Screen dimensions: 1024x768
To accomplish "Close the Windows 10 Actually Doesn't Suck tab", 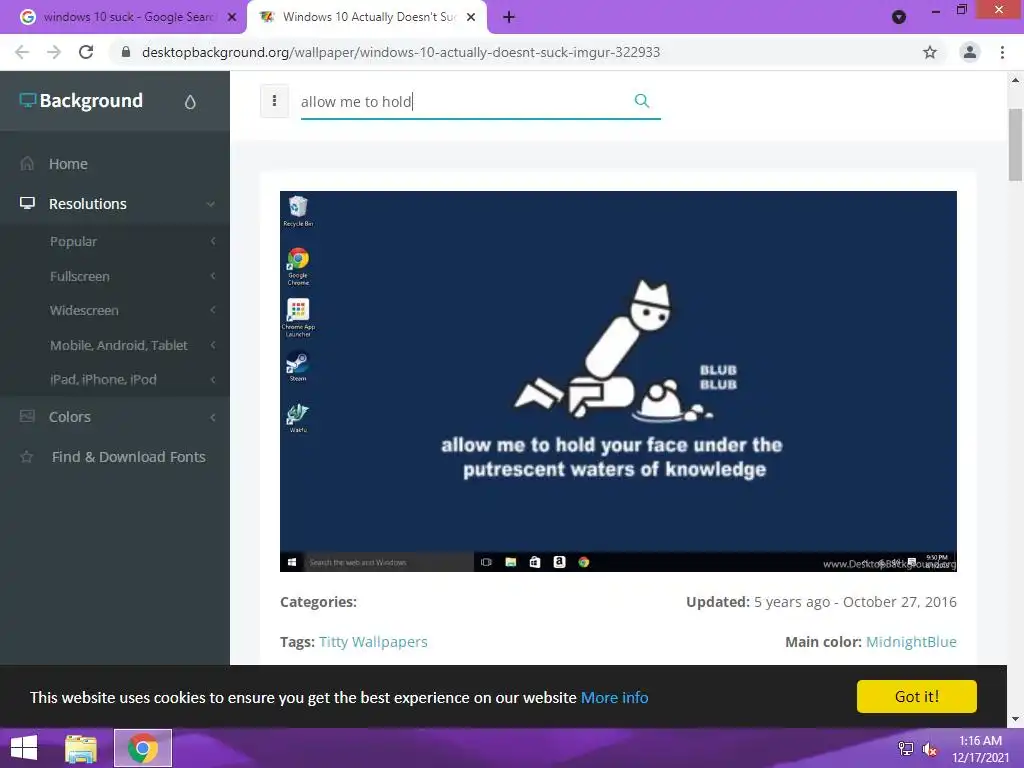I will pyautogui.click(x=470, y=17).
